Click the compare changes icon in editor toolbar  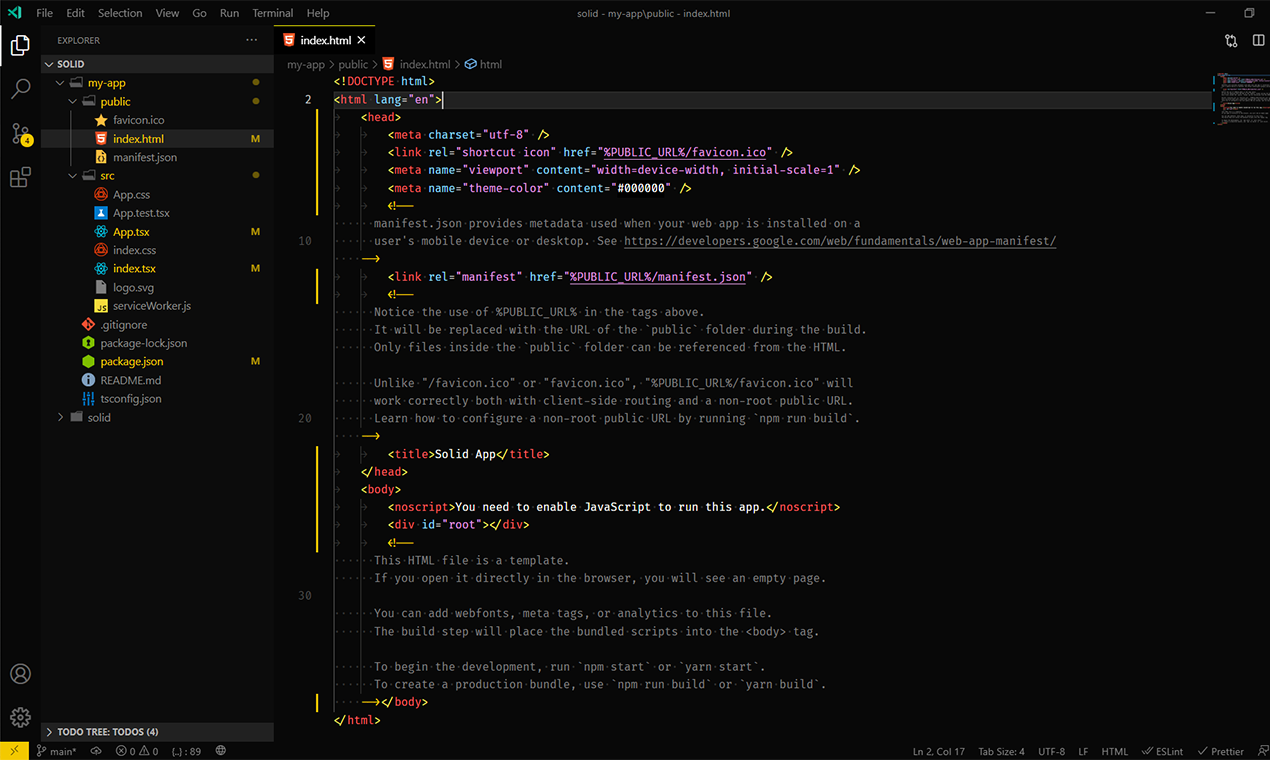(x=1231, y=38)
